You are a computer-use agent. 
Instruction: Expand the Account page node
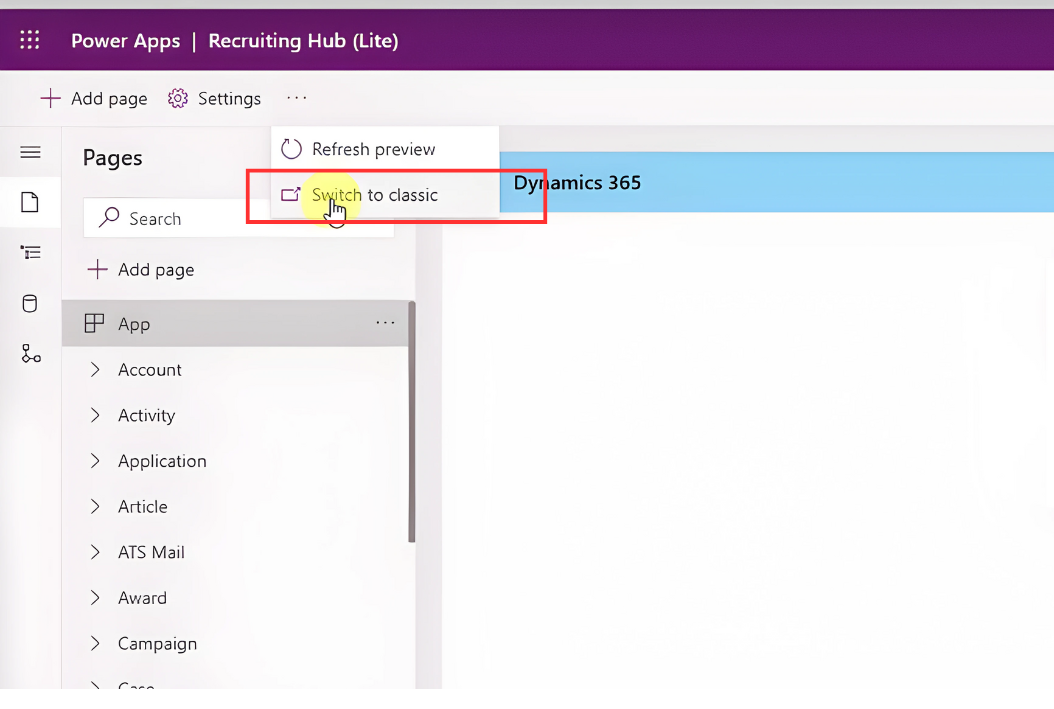(x=95, y=370)
